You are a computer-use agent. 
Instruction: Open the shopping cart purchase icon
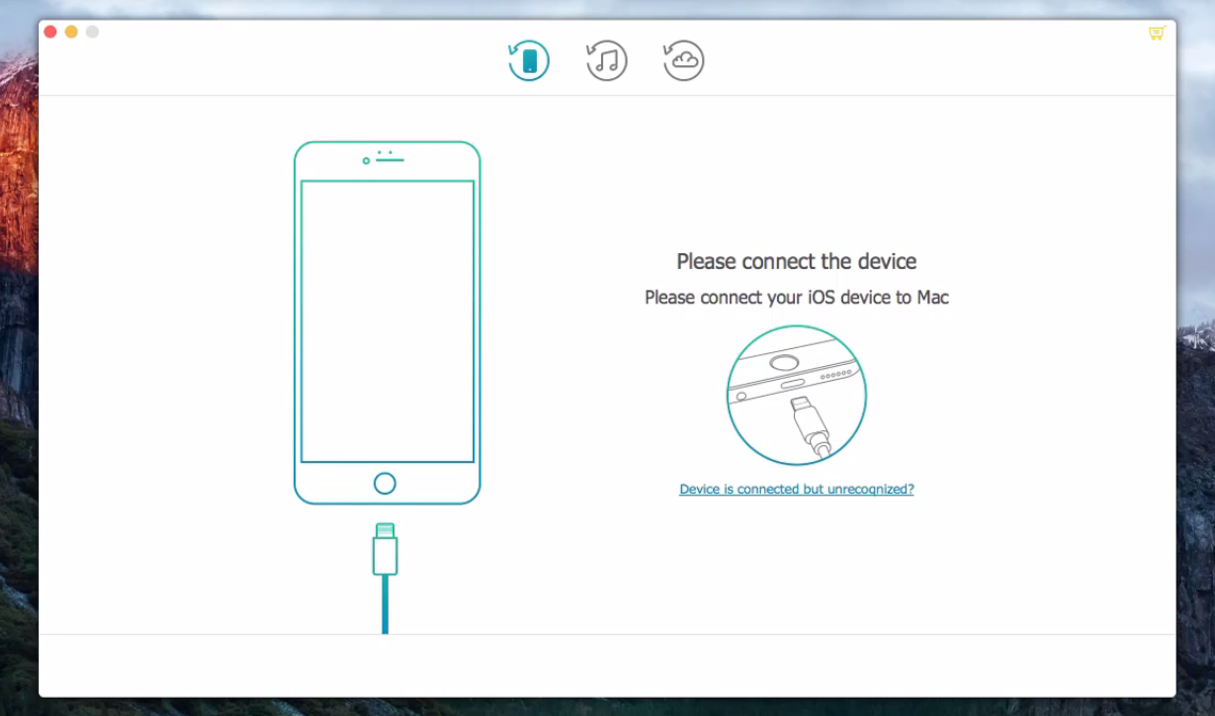1157,32
